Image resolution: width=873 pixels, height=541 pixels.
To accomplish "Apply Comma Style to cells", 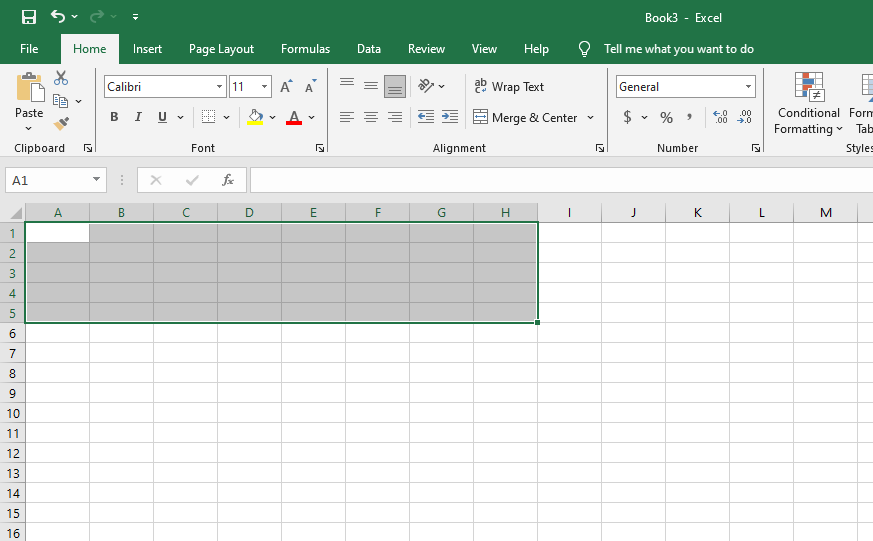I will click(x=690, y=117).
